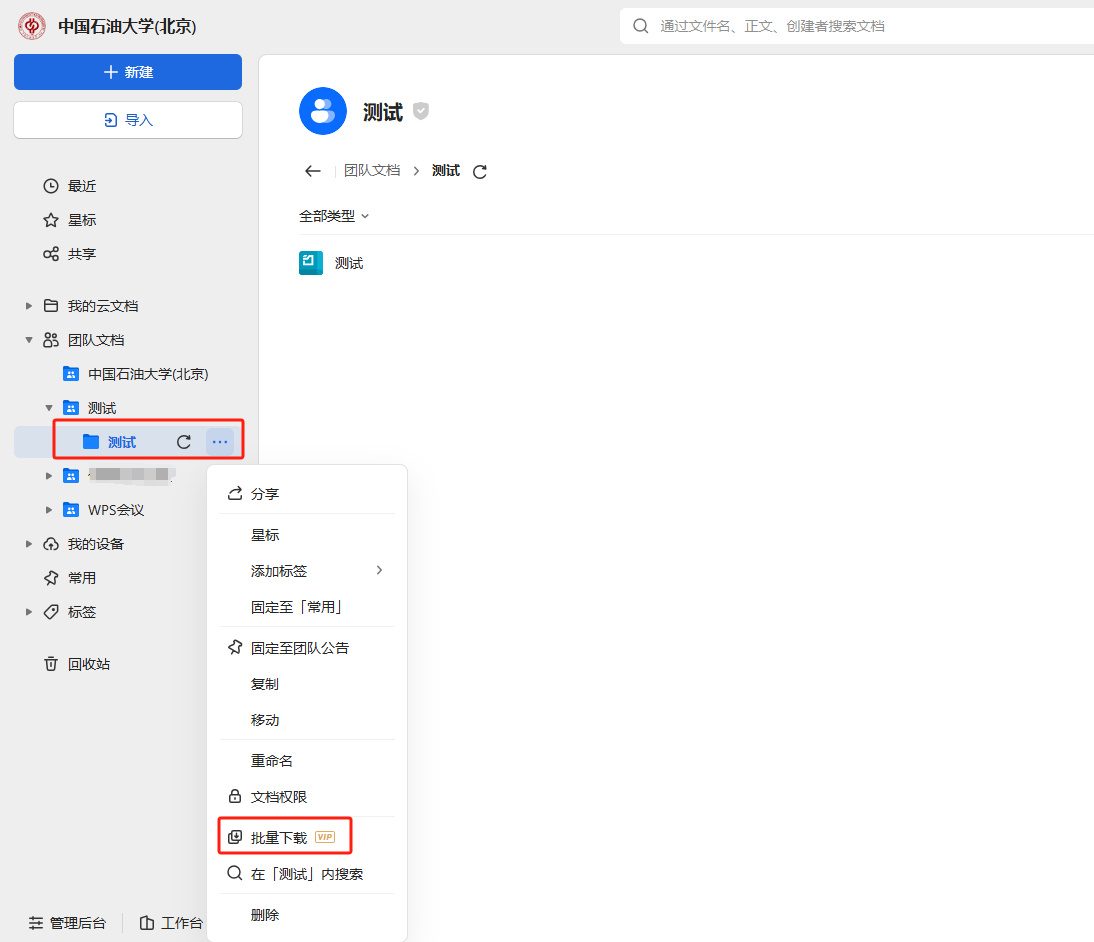Expand WPS会议 tree arrow
The height and width of the screenshot is (942, 1094).
point(49,510)
